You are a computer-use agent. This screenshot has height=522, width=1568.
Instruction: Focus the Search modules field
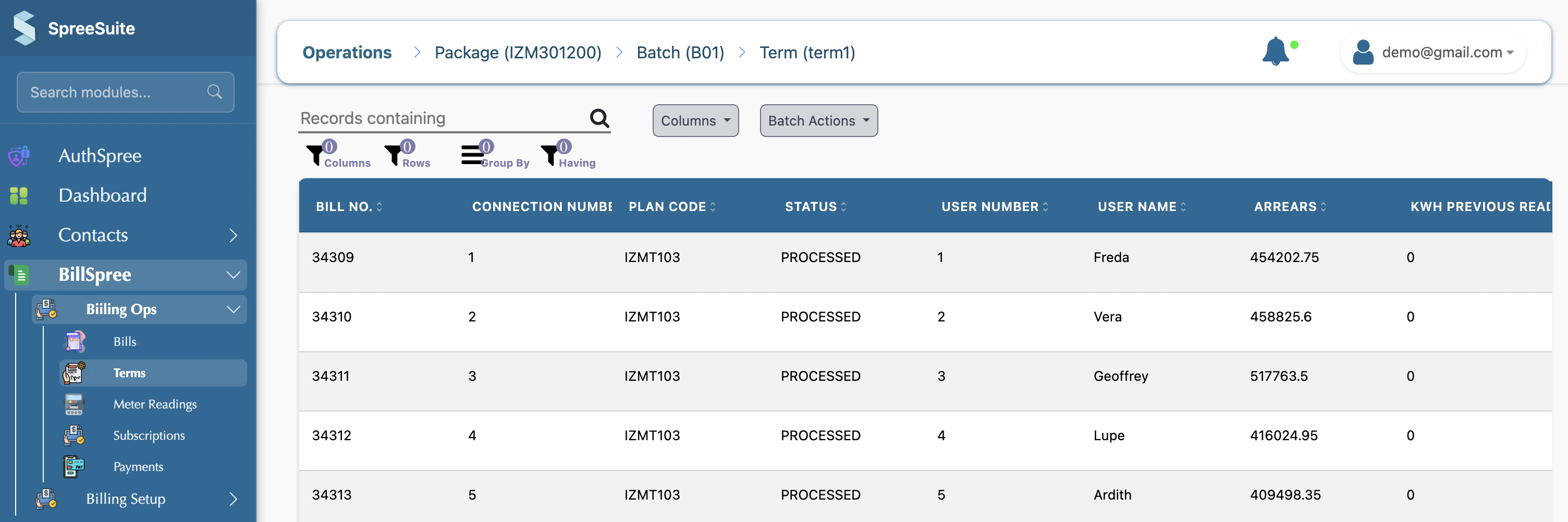[x=126, y=92]
